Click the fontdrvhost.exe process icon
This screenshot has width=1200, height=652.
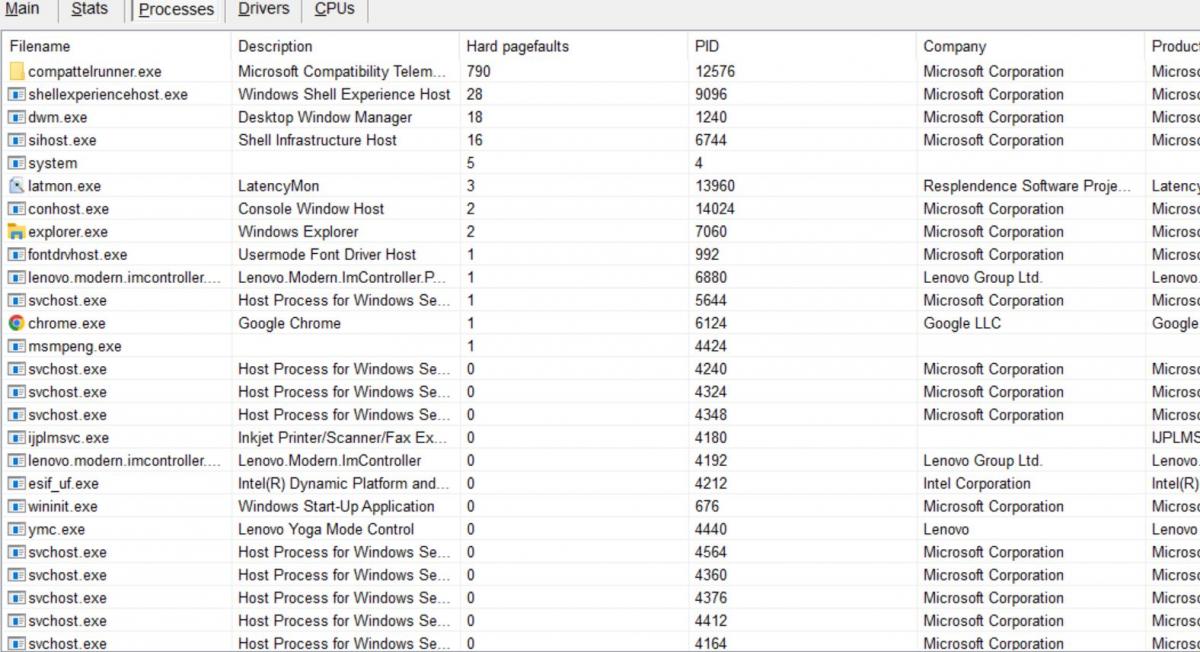coord(17,255)
